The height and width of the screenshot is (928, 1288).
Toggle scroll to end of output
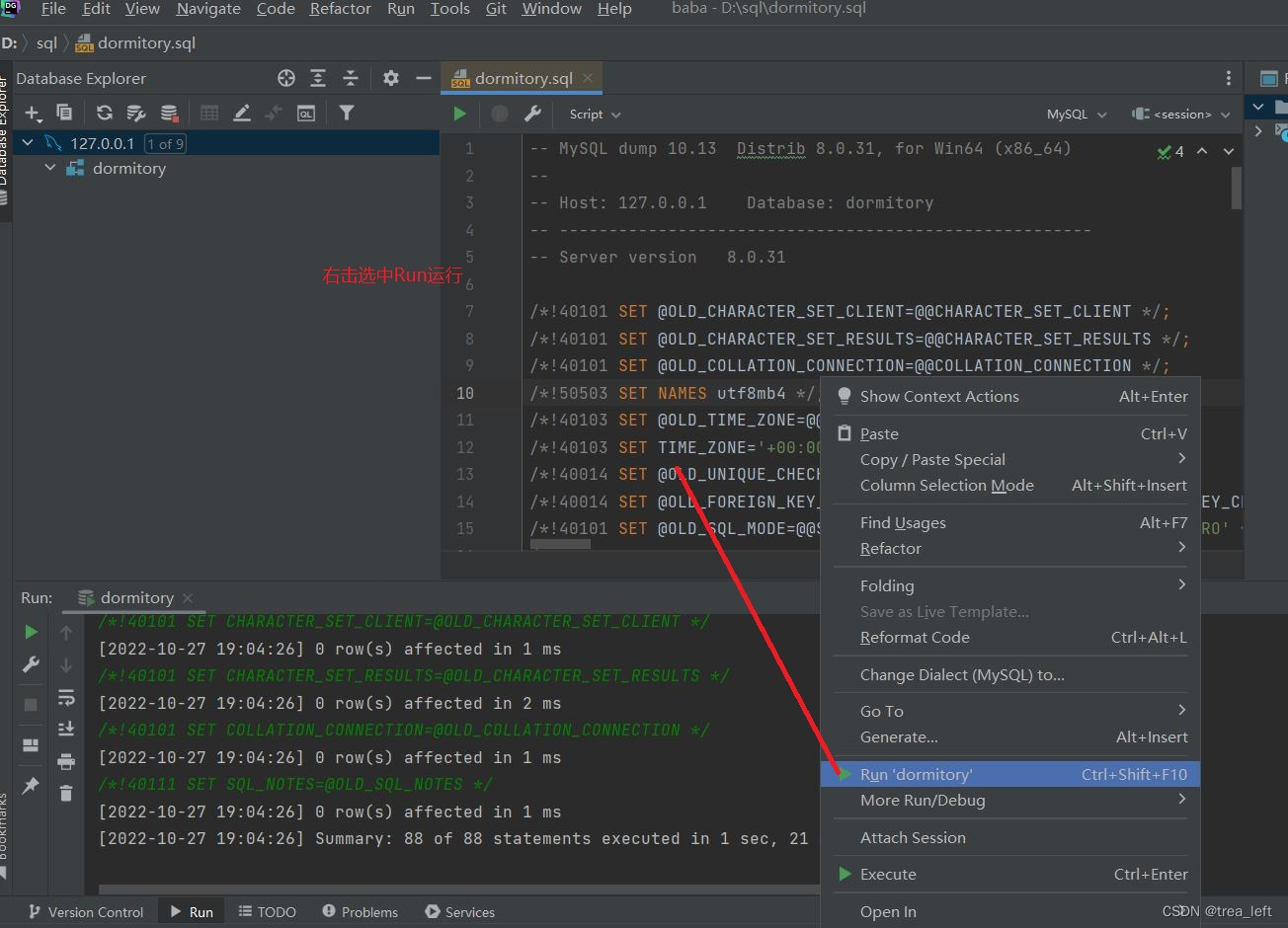pyautogui.click(x=66, y=729)
